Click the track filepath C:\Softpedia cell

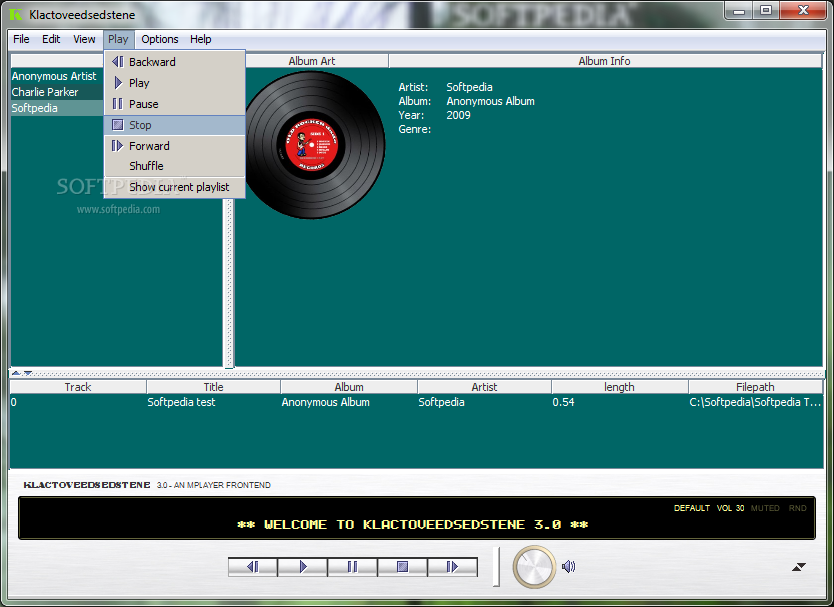[x=755, y=402]
